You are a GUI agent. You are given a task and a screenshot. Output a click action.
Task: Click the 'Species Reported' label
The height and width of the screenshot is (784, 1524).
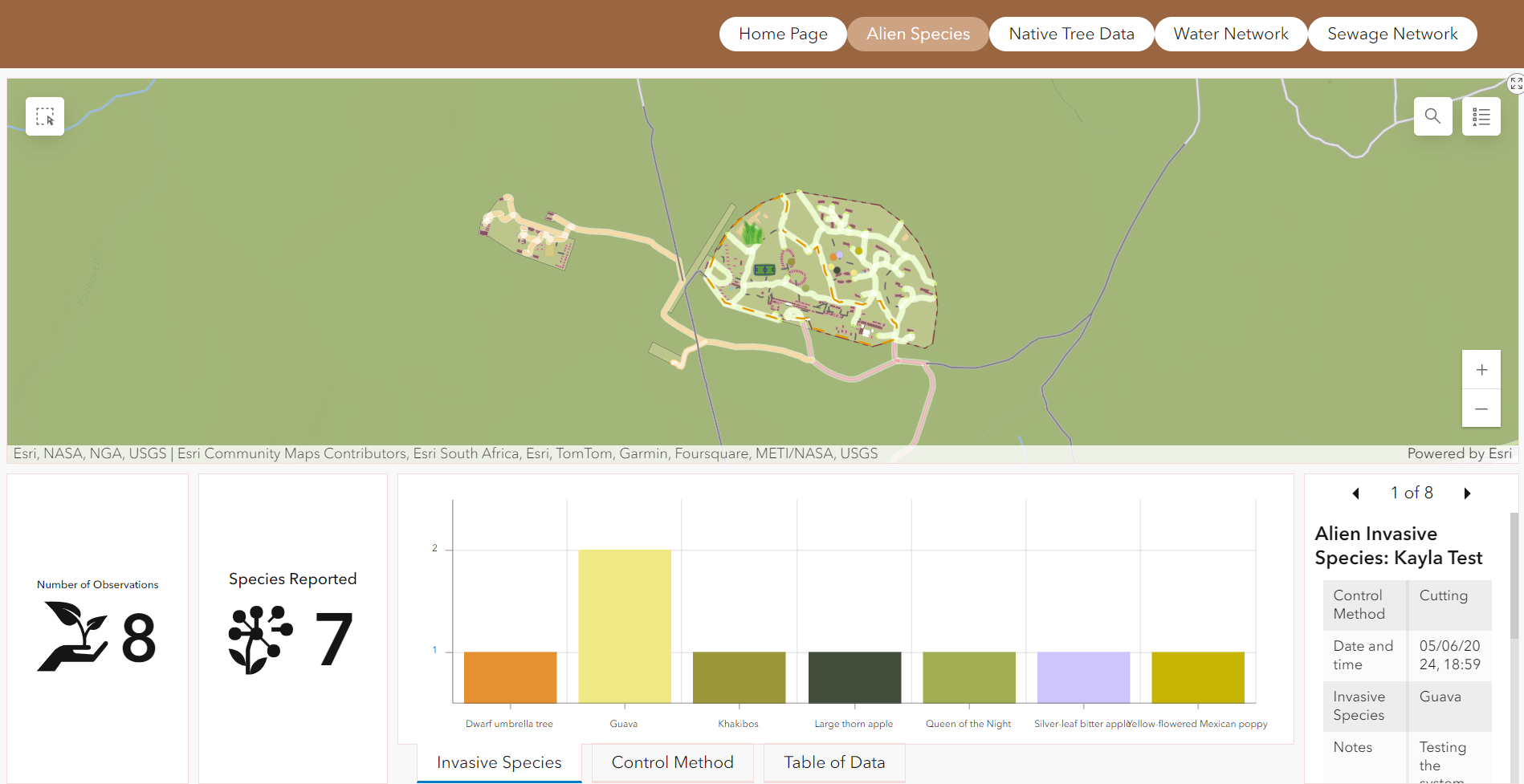click(x=293, y=579)
